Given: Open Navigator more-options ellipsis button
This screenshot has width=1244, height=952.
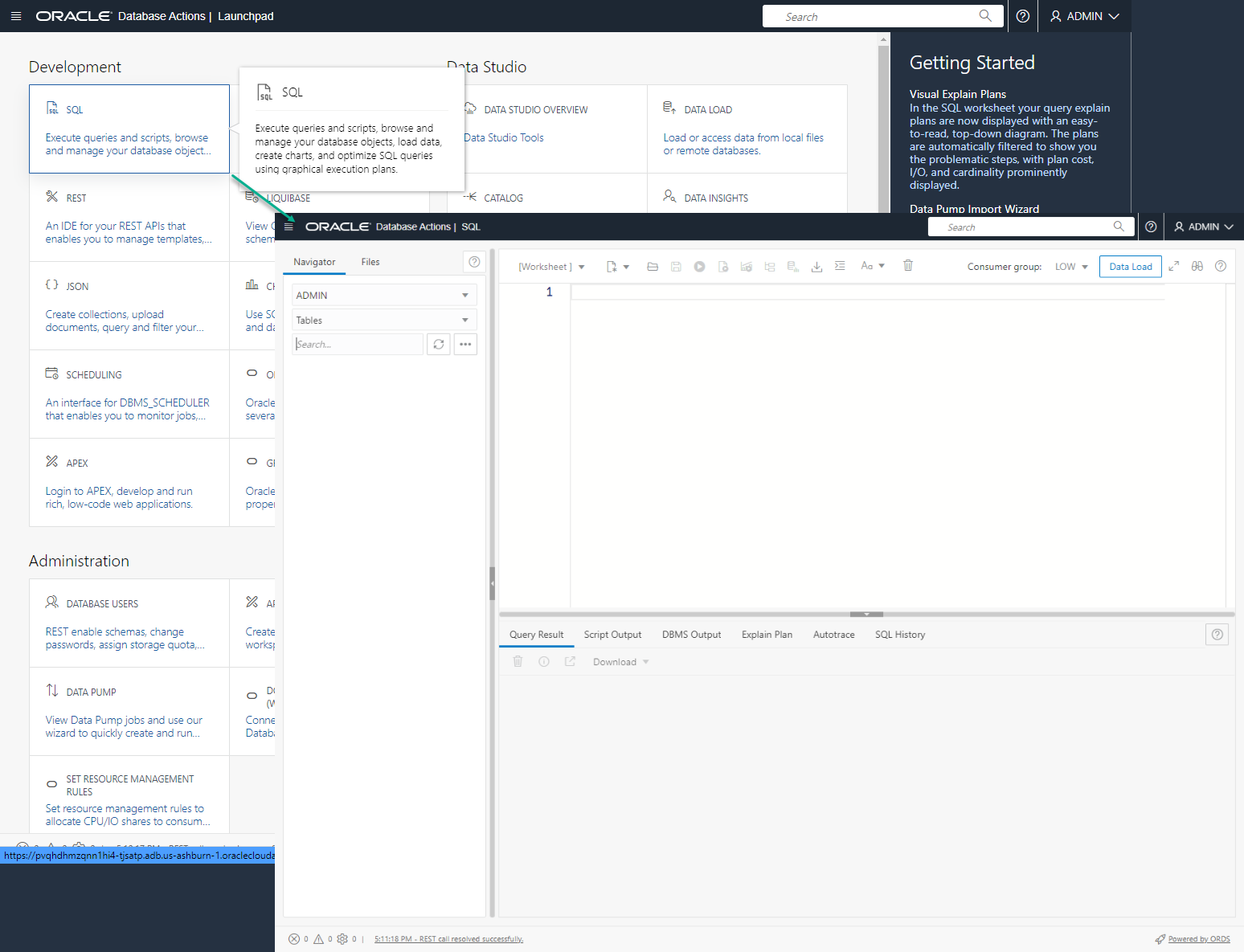Looking at the screenshot, I should point(465,344).
